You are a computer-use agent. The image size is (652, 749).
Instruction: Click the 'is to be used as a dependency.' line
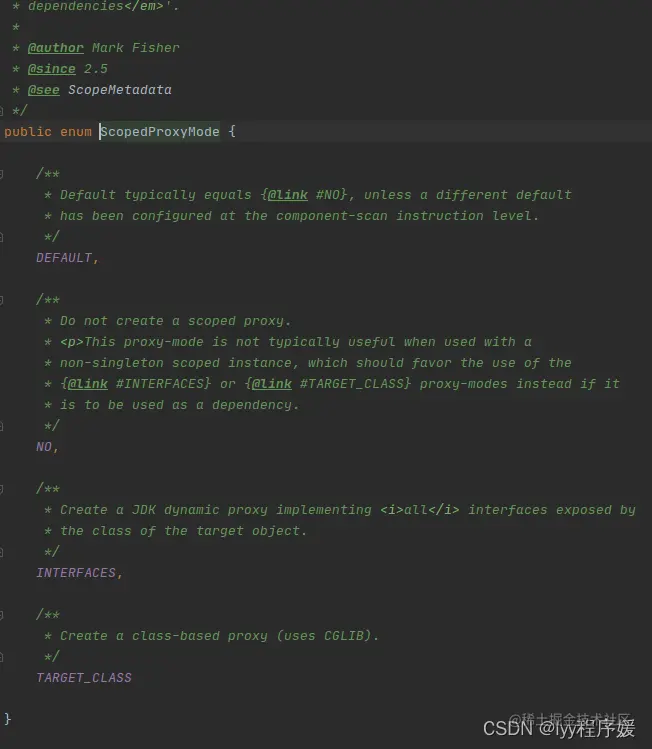coord(180,405)
